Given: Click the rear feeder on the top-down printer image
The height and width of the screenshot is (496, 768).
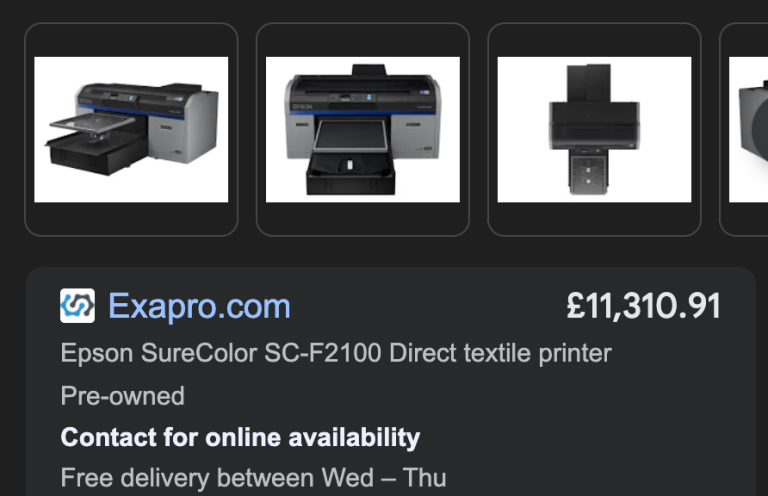Looking at the screenshot, I should click(x=589, y=83).
